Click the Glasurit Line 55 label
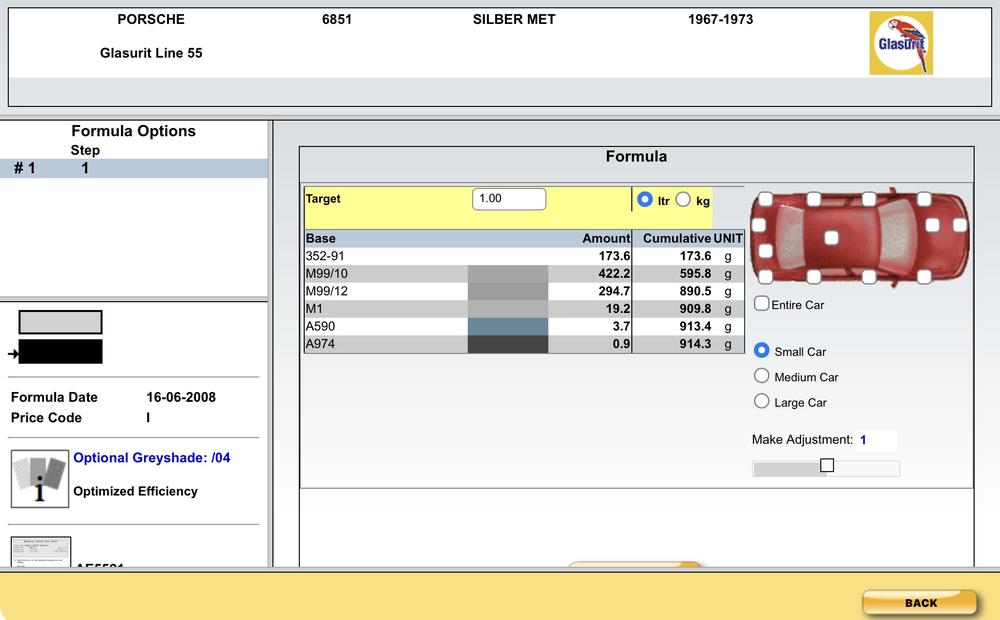Image resolution: width=1000 pixels, height=620 pixels. pyautogui.click(x=151, y=53)
